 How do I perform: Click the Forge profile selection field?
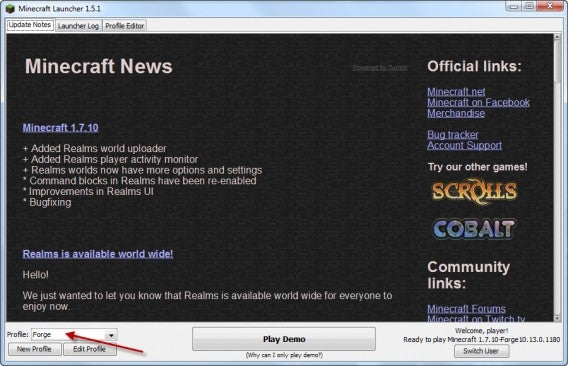pos(74,335)
